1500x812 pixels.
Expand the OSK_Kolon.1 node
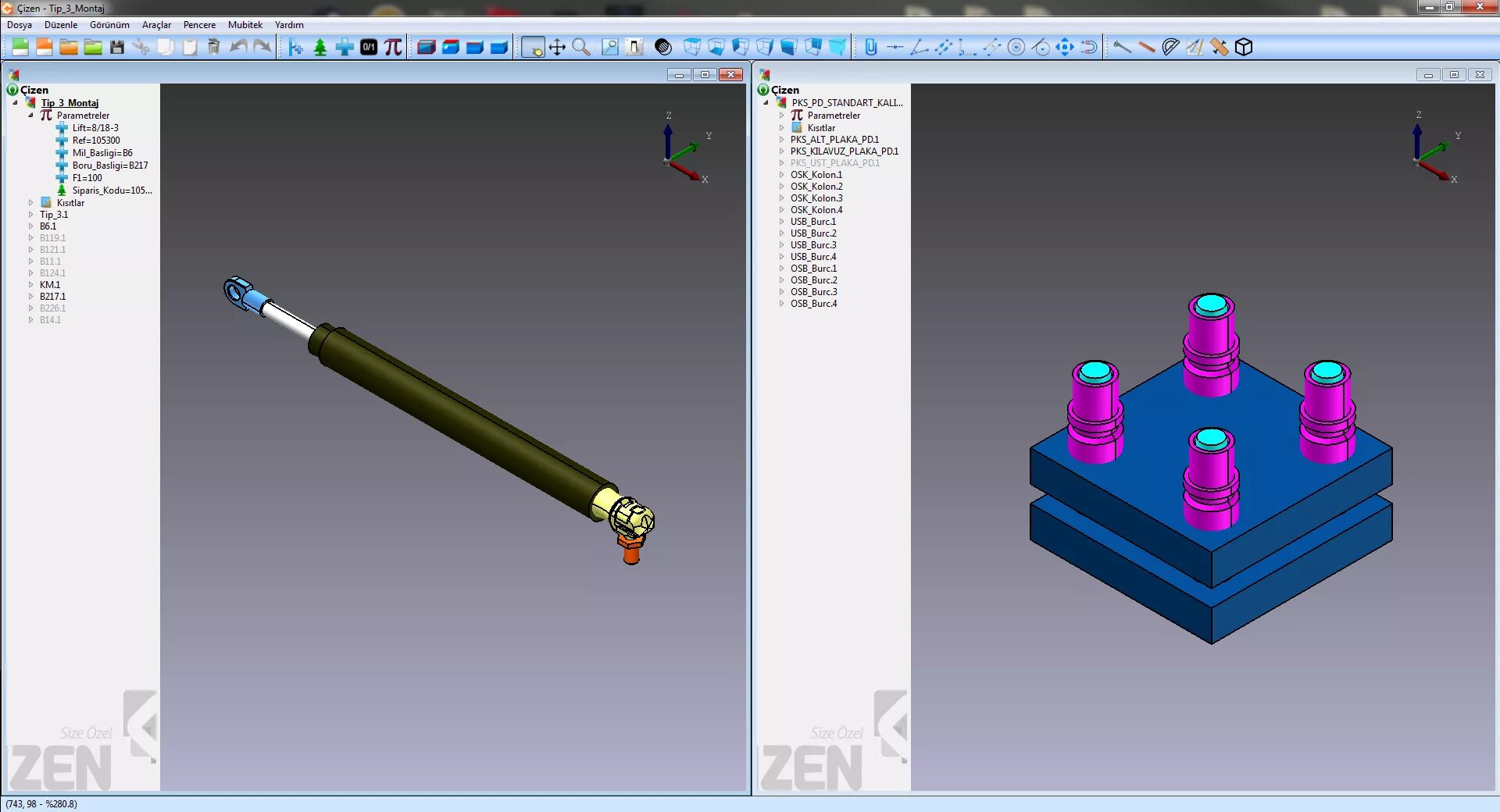tap(781, 175)
